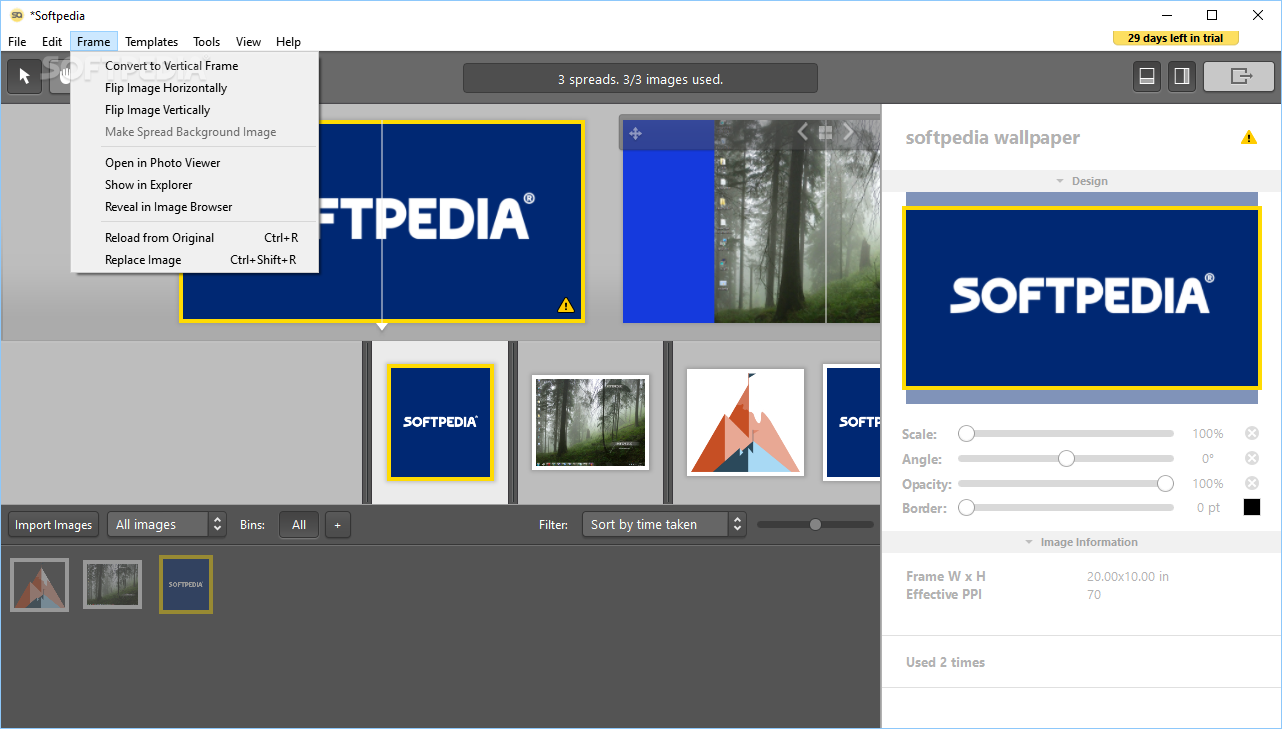Click the 20.00x10.00 in frame size value
The width and height of the screenshot is (1282, 729).
[1128, 576]
